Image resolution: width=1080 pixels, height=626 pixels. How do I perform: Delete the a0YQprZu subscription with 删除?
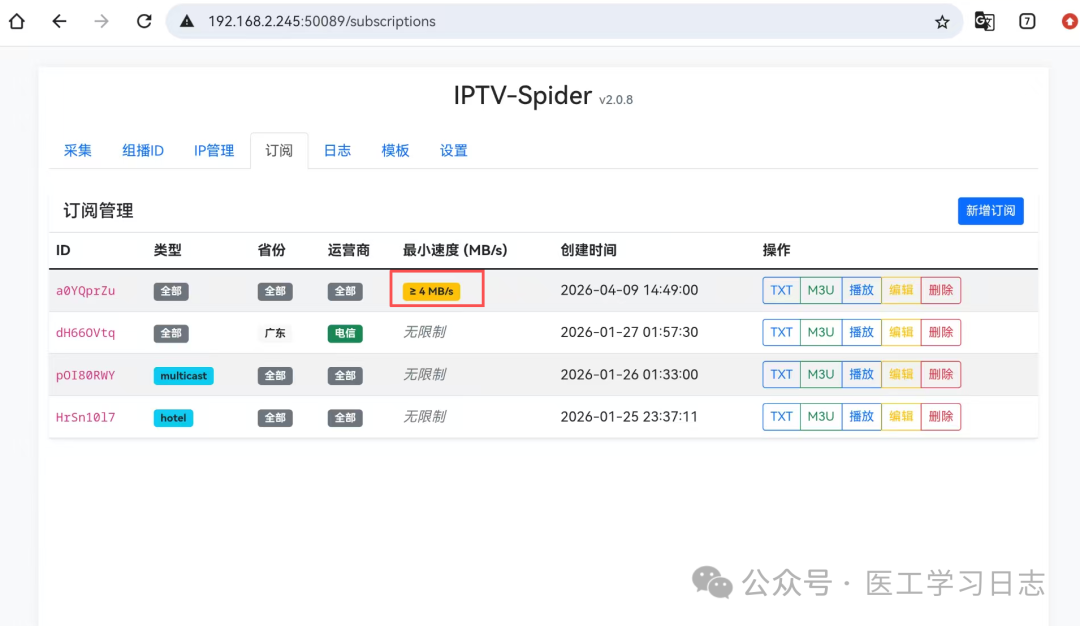tap(940, 291)
